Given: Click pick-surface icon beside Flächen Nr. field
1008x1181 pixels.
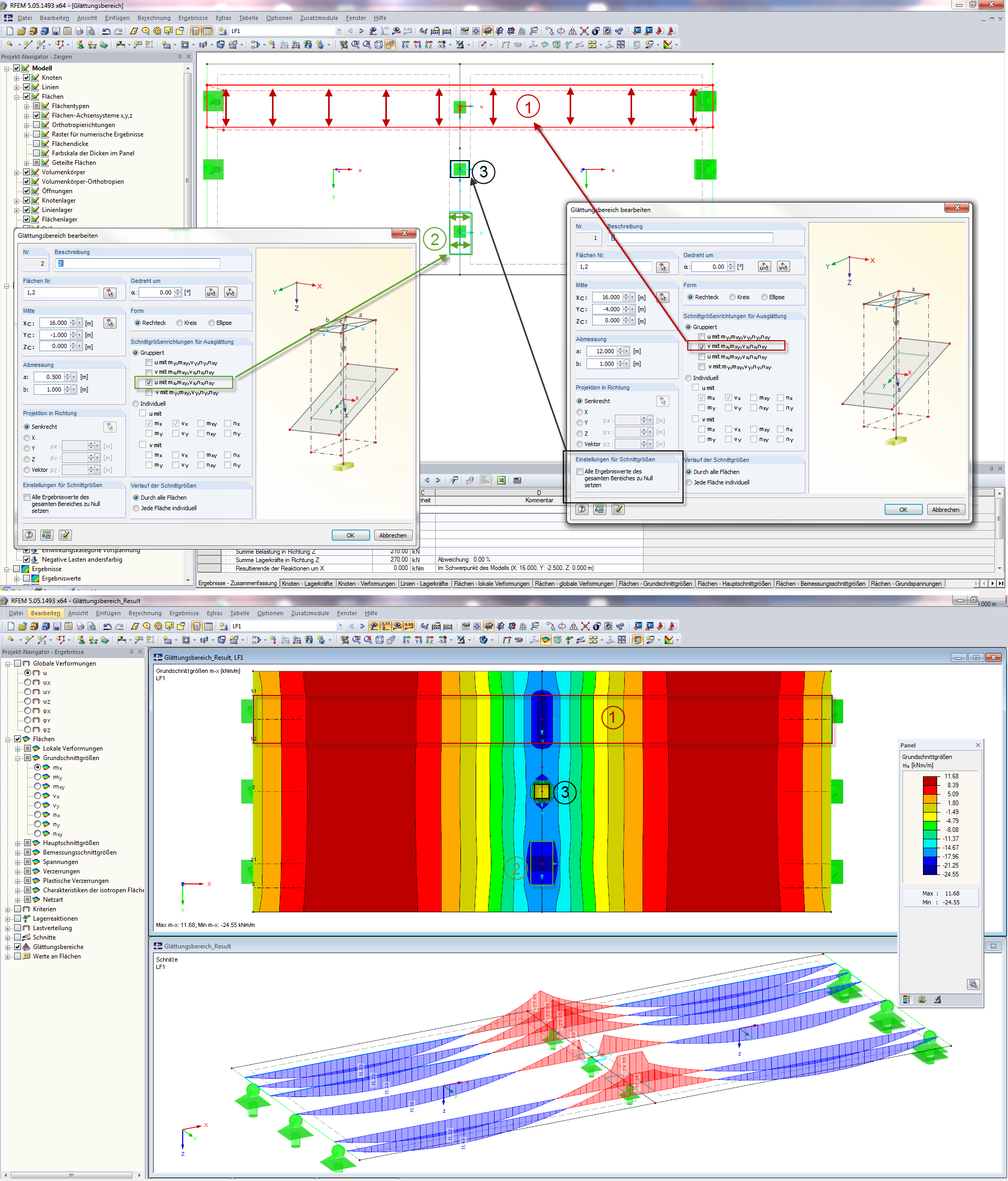Looking at the screenshot, I should (110, 292).
